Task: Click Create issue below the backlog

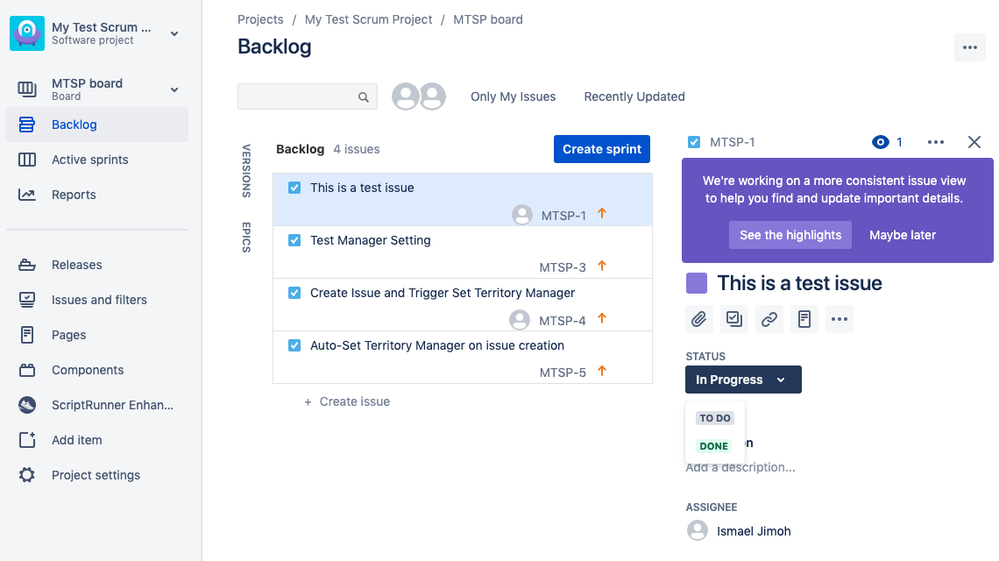Action: (347, 402)
